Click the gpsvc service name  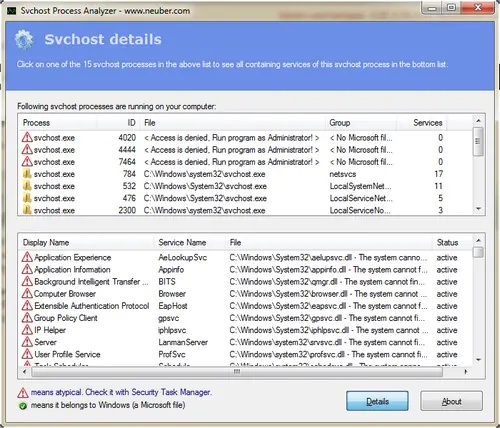[x=168, y=318]
